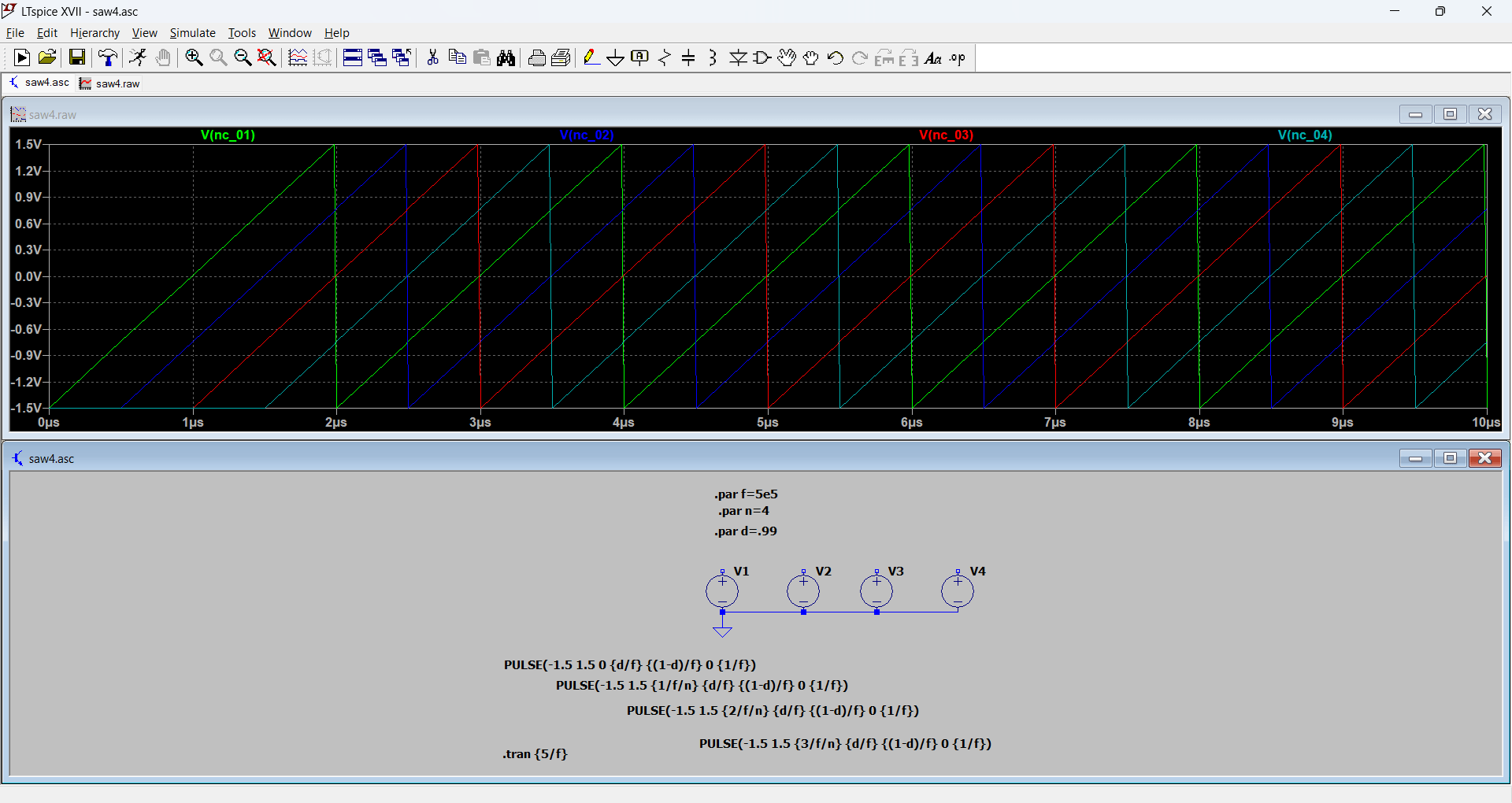Halt simulation with the hand icon
Viewport: 1512px width, 803px height.
163,57
